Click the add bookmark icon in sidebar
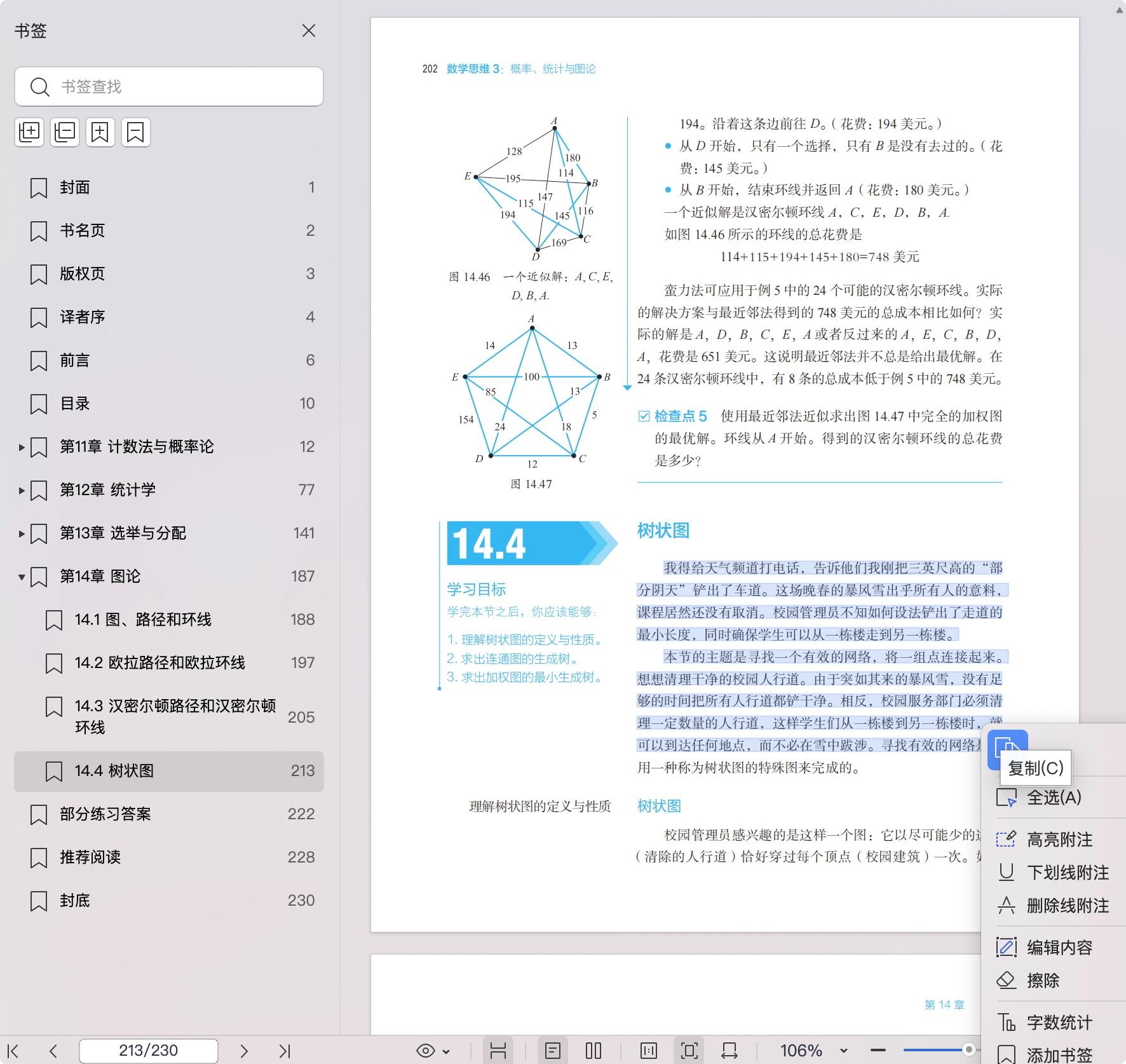Viewport: 1126px width, 1064px height. click(100, 132)
